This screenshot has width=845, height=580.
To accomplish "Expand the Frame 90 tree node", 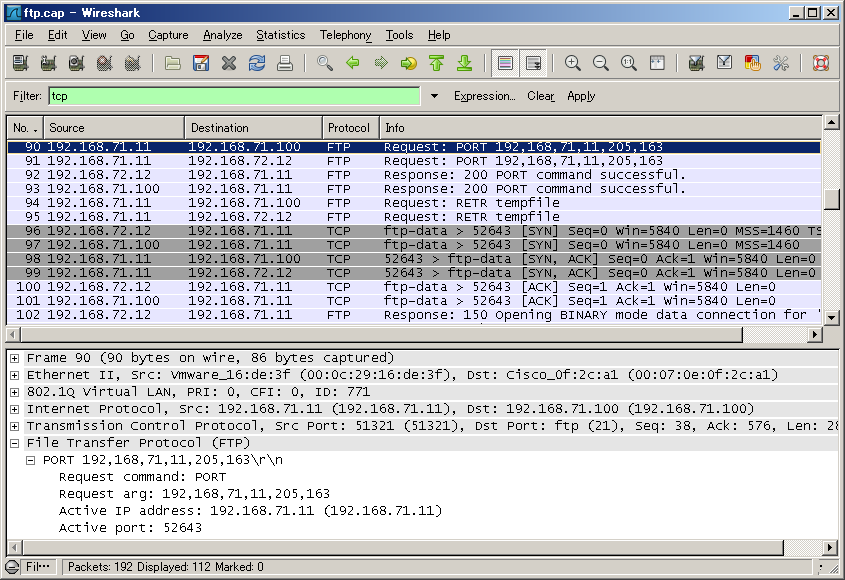I will click(x=15, y=358).
